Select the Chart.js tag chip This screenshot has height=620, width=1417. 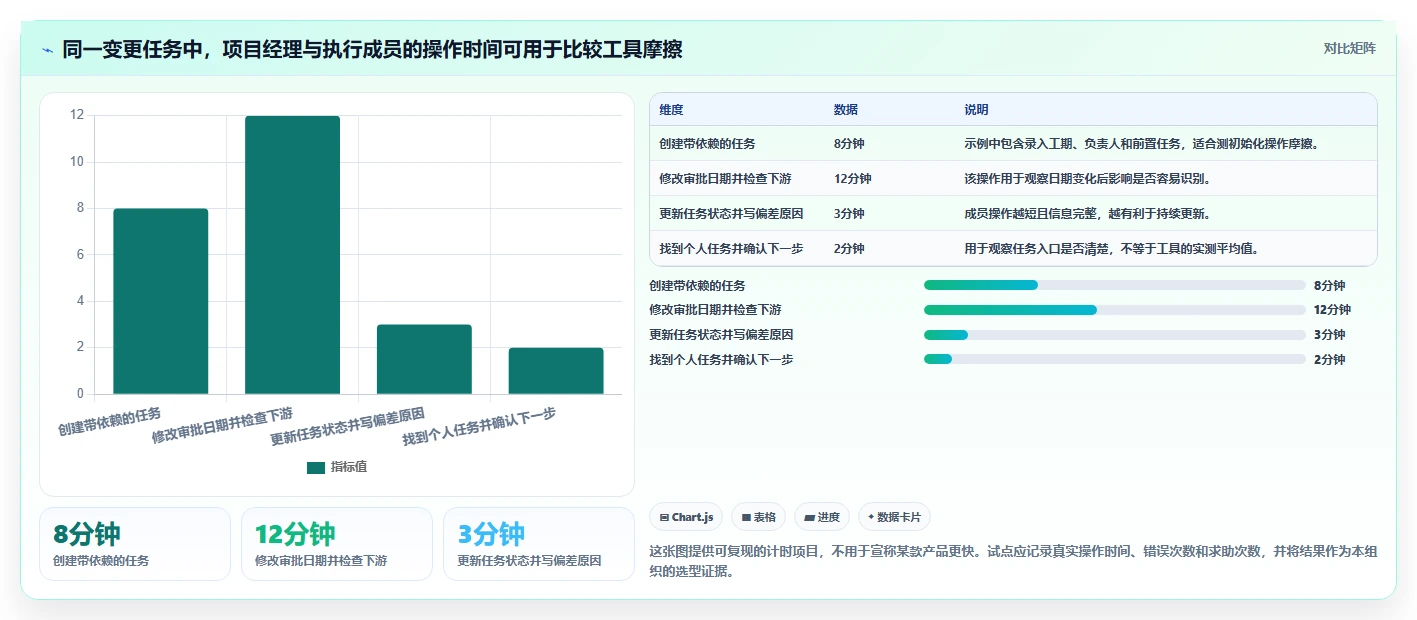coord(686,517)
